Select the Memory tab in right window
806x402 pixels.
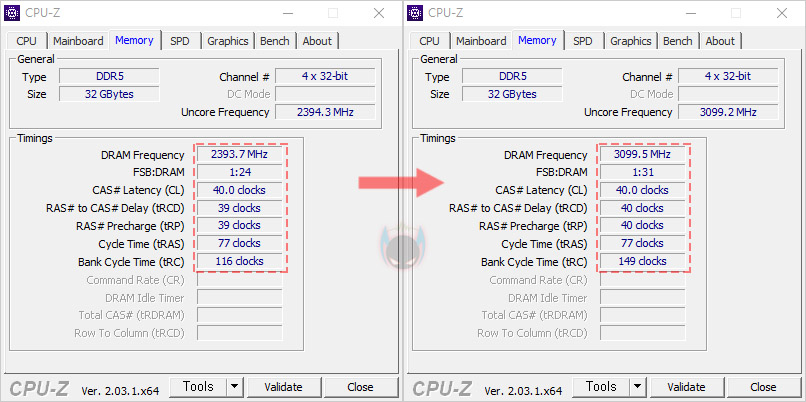[x=537, y=40]
